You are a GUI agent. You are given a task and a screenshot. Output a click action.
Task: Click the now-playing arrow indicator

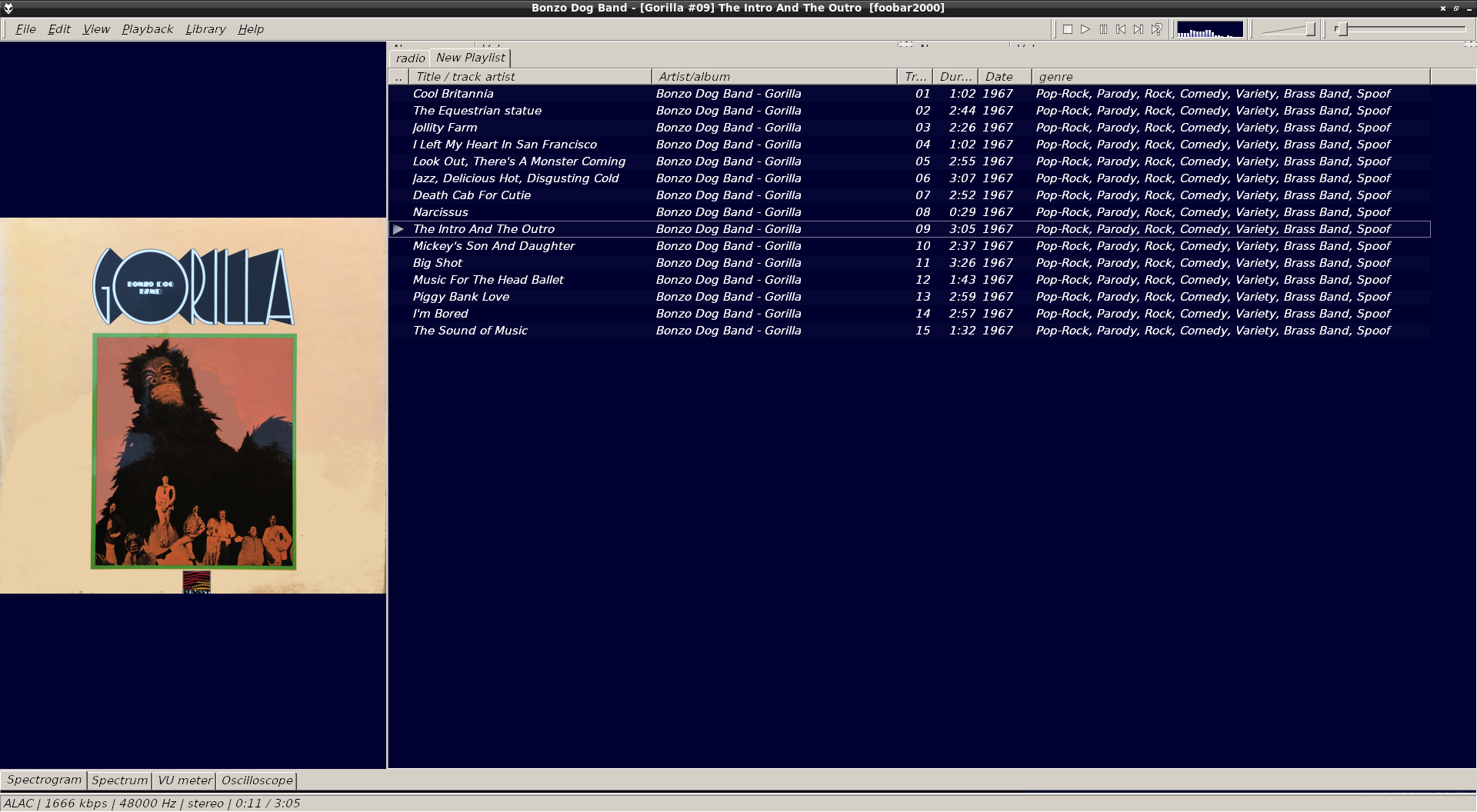coord(398,229)
